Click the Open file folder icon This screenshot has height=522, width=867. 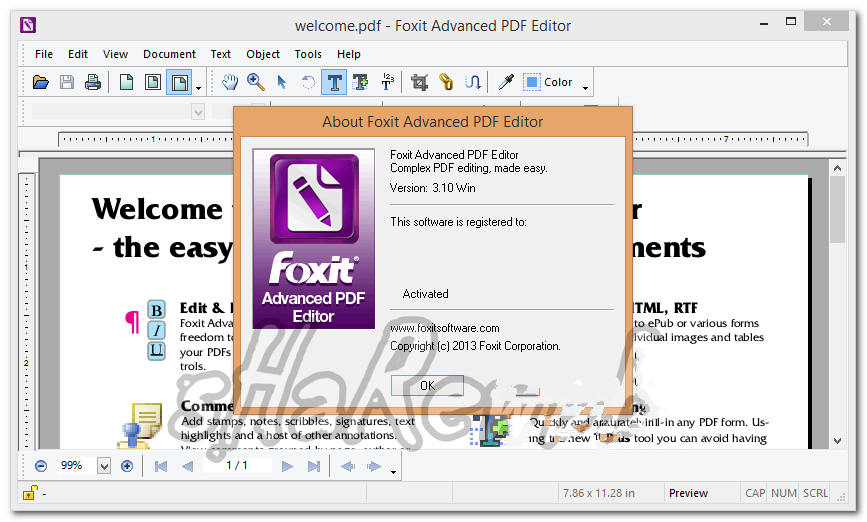pos(40,82)
